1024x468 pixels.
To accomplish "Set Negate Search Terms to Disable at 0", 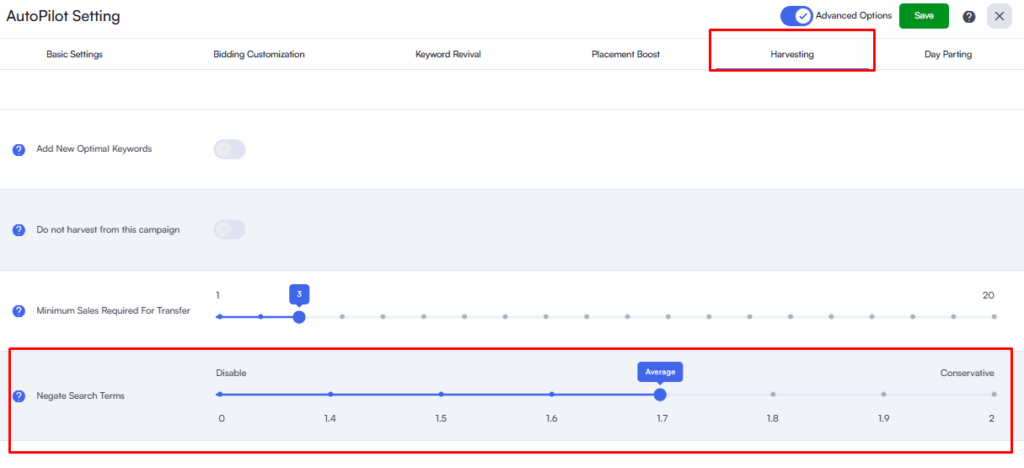I will (x=220, y=394).
